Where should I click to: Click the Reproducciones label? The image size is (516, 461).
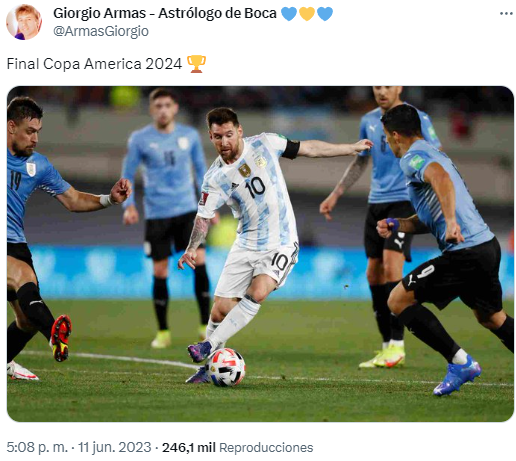pos(266,447)
